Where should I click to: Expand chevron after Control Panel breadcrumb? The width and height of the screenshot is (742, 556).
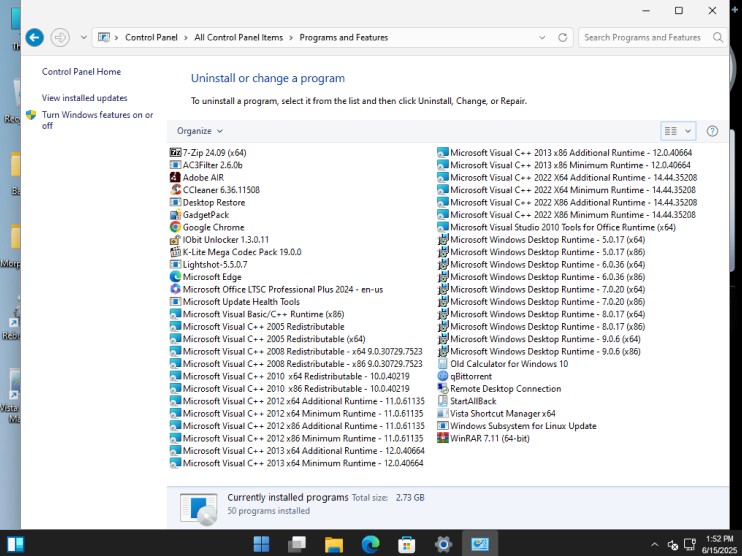tap(186, 37)
